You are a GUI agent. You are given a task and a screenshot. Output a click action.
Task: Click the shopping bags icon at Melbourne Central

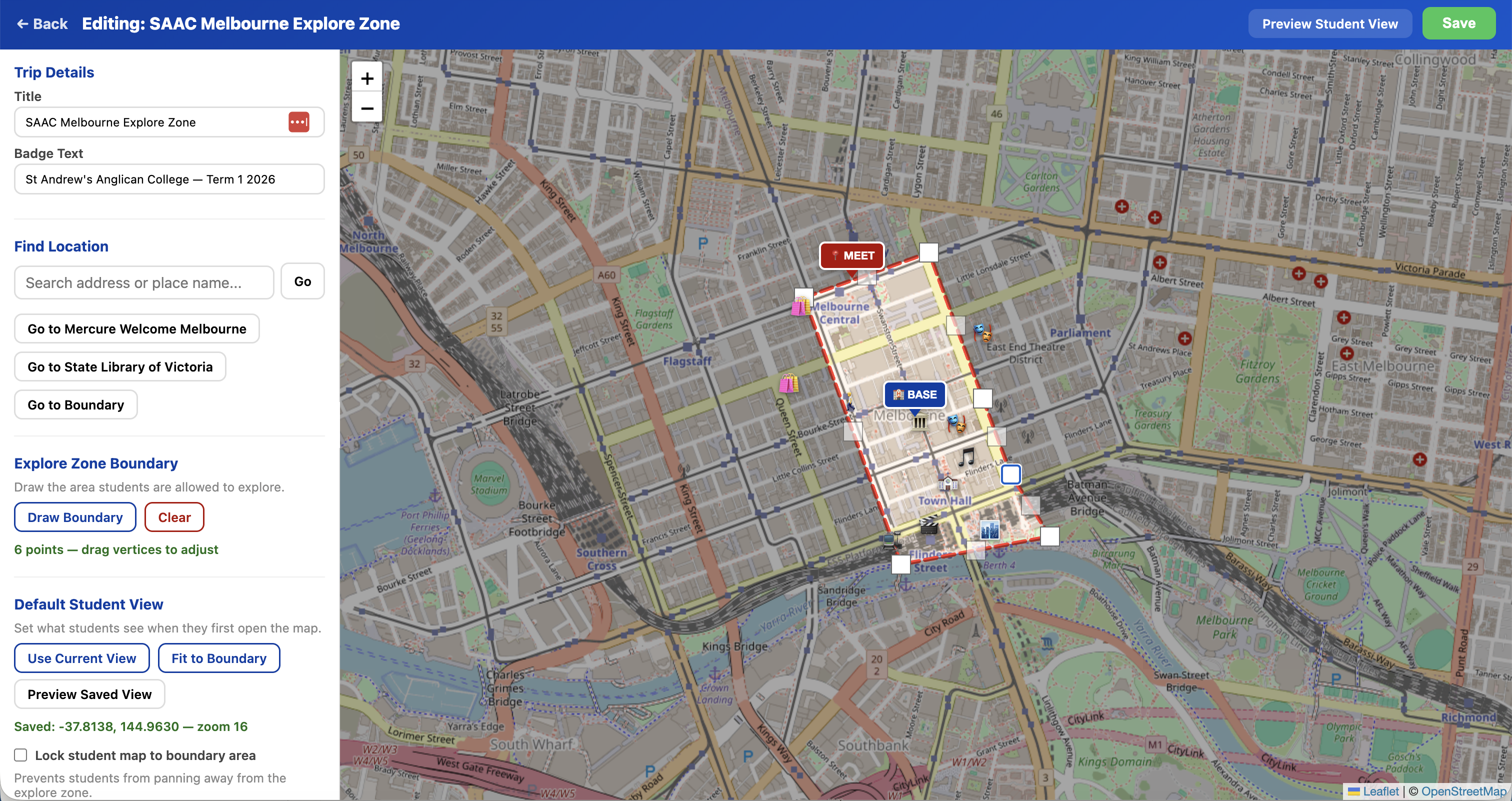coord(800,306)
